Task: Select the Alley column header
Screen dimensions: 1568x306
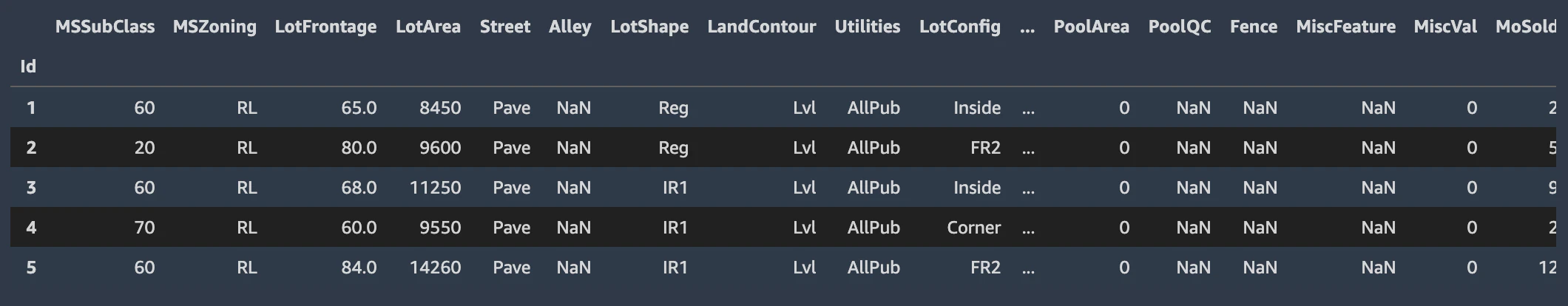Action: (x=570, y=27)
